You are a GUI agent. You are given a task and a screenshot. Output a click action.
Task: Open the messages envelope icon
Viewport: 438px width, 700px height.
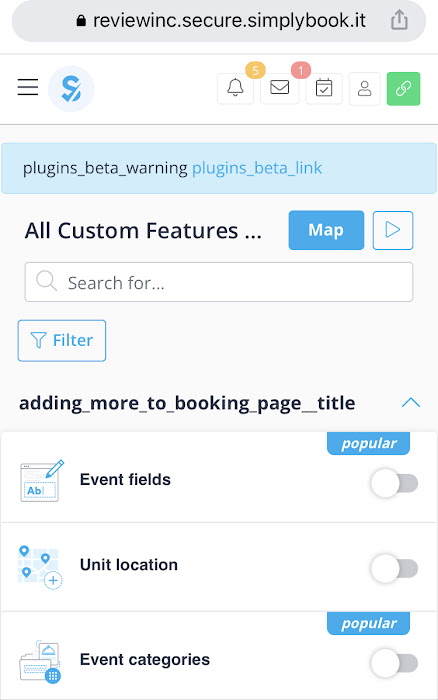pyautogui.click(x=279, y=88)
